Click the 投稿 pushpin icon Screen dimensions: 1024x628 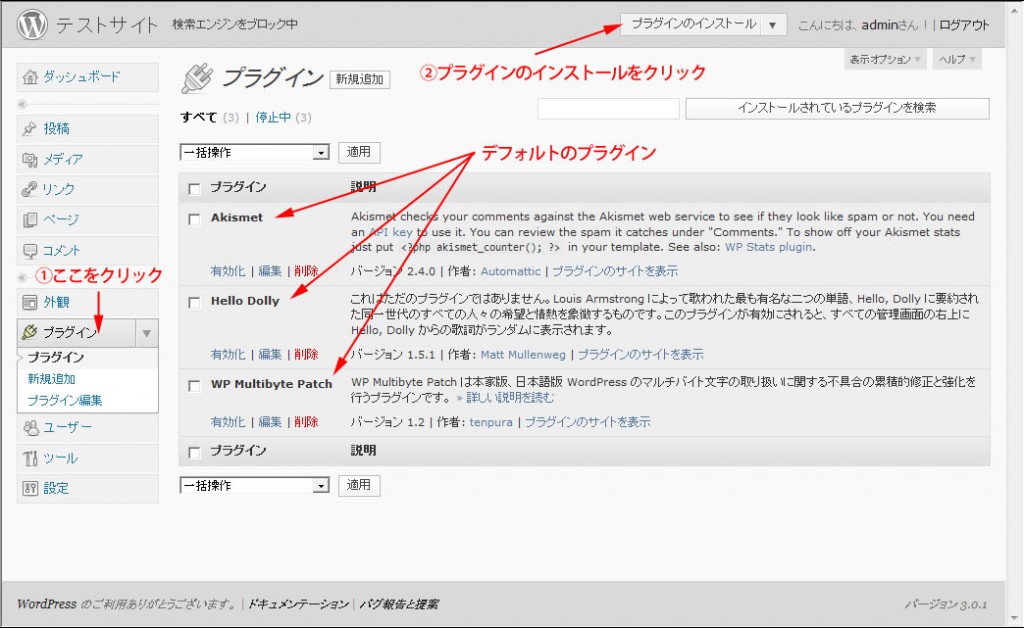pos(30,129)
